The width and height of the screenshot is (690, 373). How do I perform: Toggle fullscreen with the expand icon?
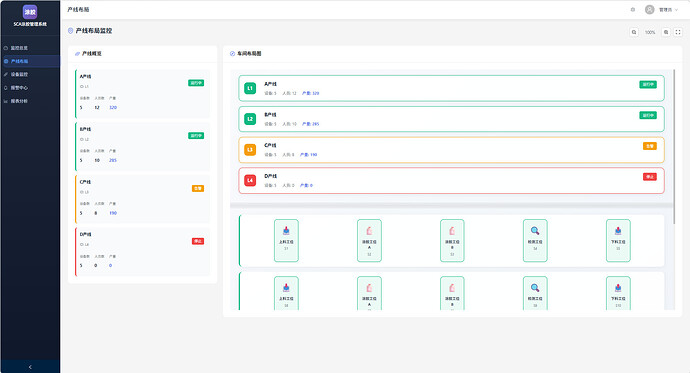point(678,32)
